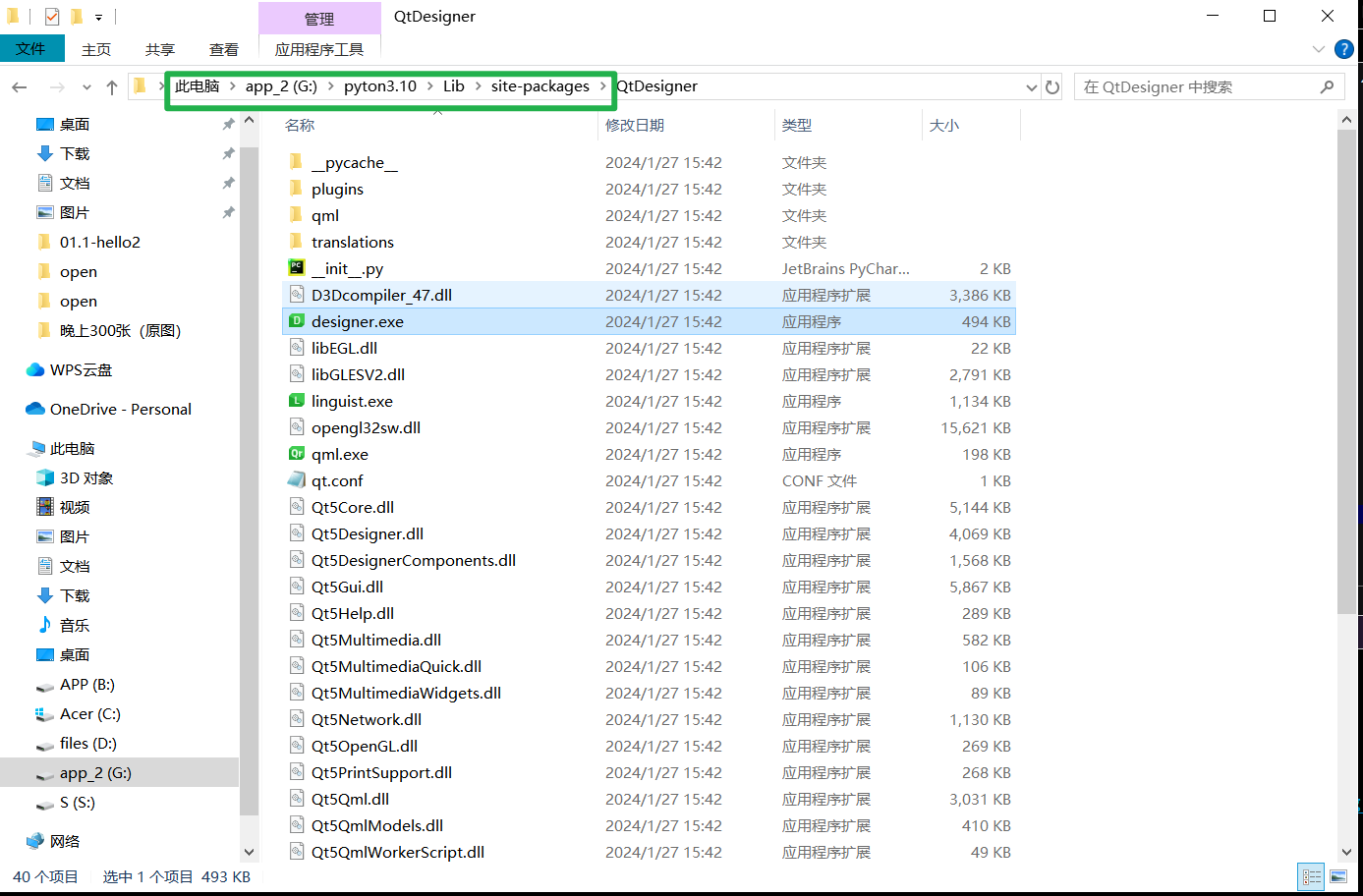Open APP (B:) drive in navigation pane
Viewport: 1363px width, 896px height.
click(87, 684)
